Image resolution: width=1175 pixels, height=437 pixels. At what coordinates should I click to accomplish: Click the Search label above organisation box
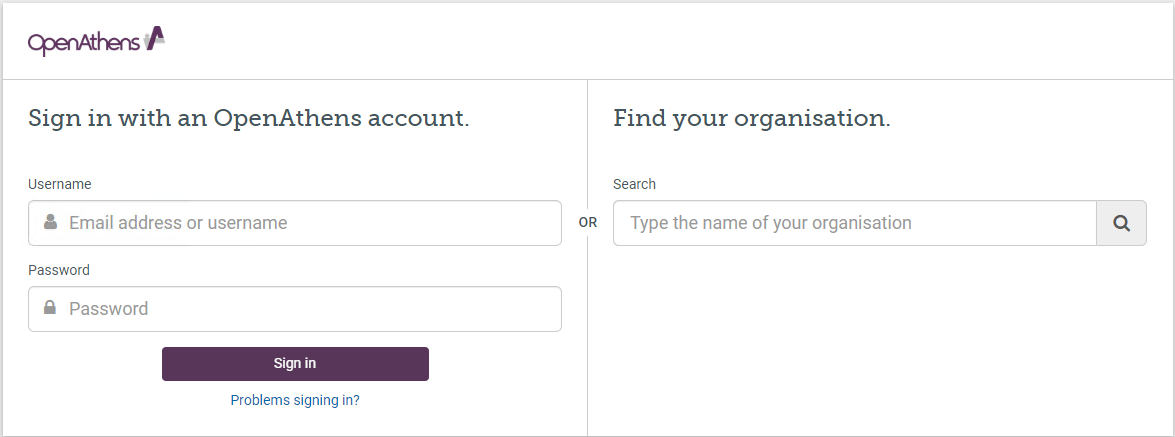point(635,184)
